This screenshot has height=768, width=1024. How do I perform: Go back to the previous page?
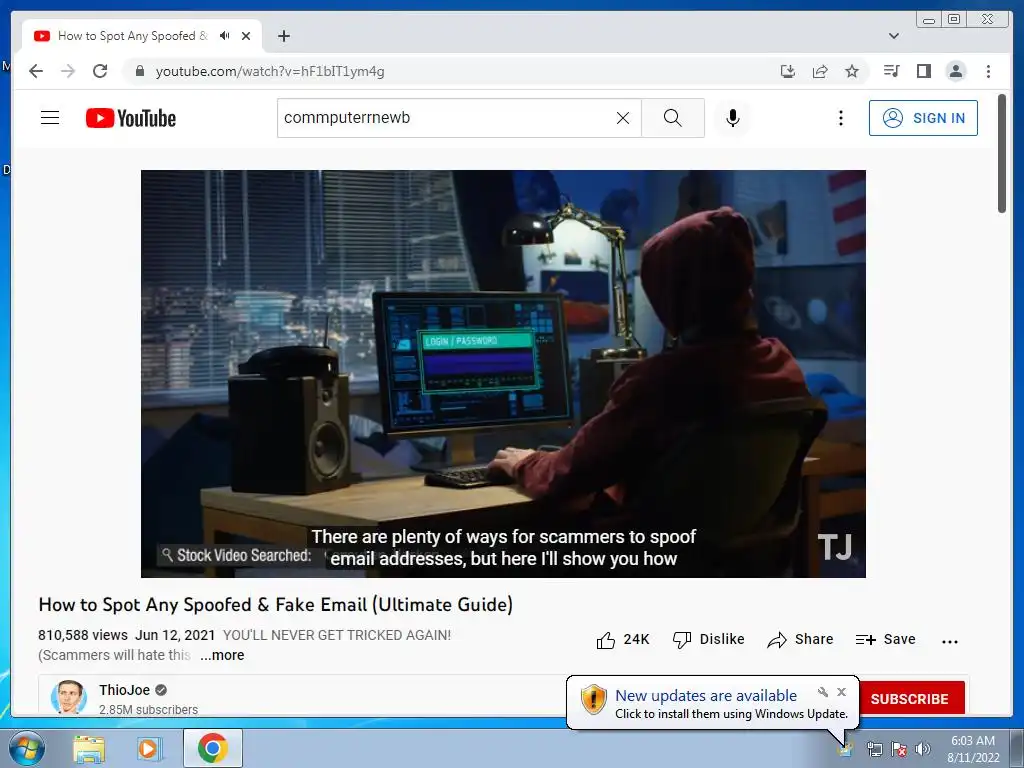[36, 71]
